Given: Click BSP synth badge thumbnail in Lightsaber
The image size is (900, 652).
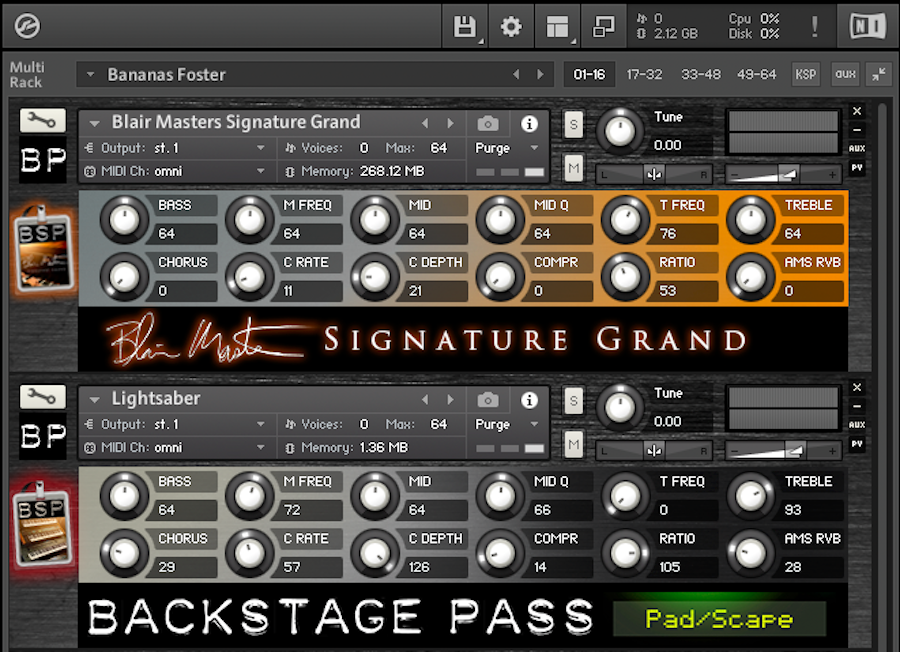Looking at the screenshot, I should [42, 525].
